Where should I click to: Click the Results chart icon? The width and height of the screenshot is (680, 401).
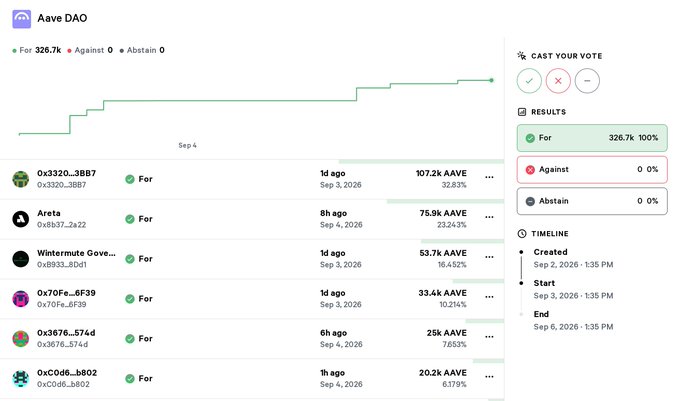[x=522, y=112]
